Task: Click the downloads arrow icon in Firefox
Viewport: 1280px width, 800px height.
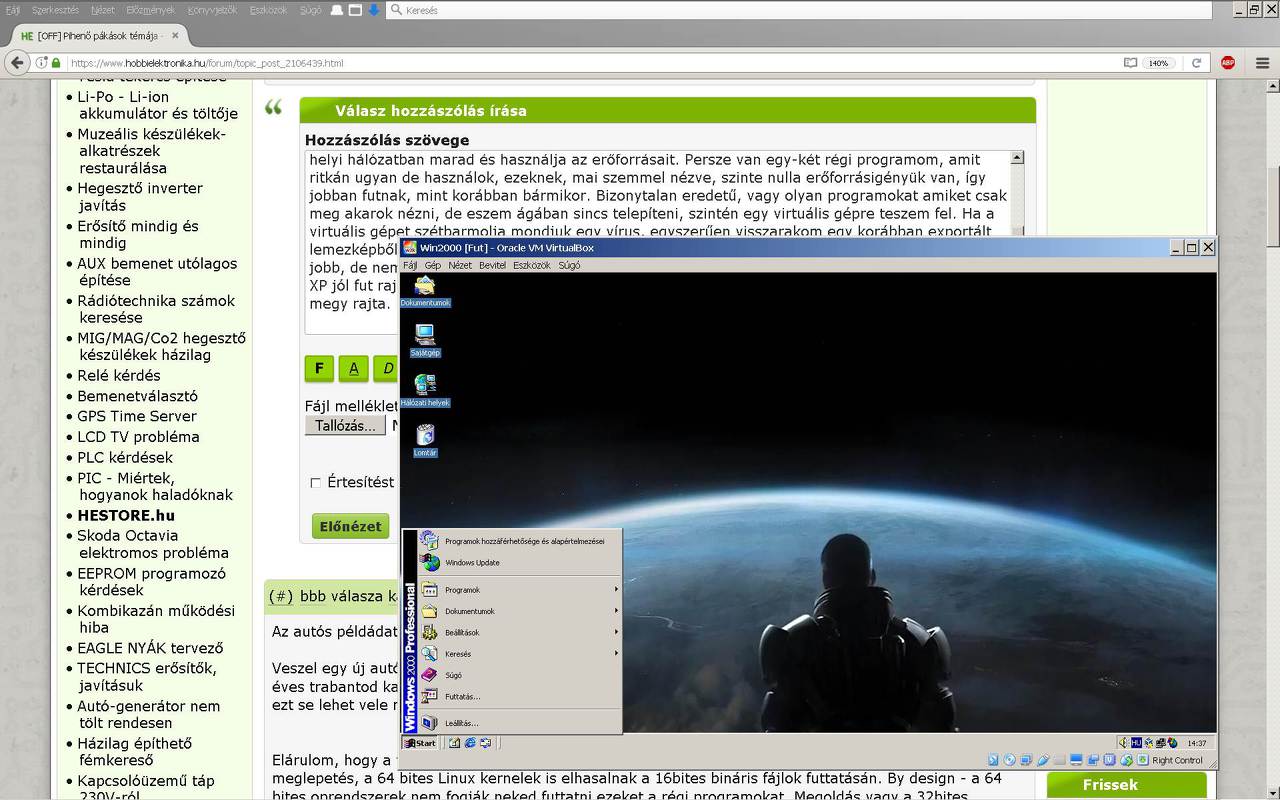Action: pyautogui.click(x=373, y=10)
